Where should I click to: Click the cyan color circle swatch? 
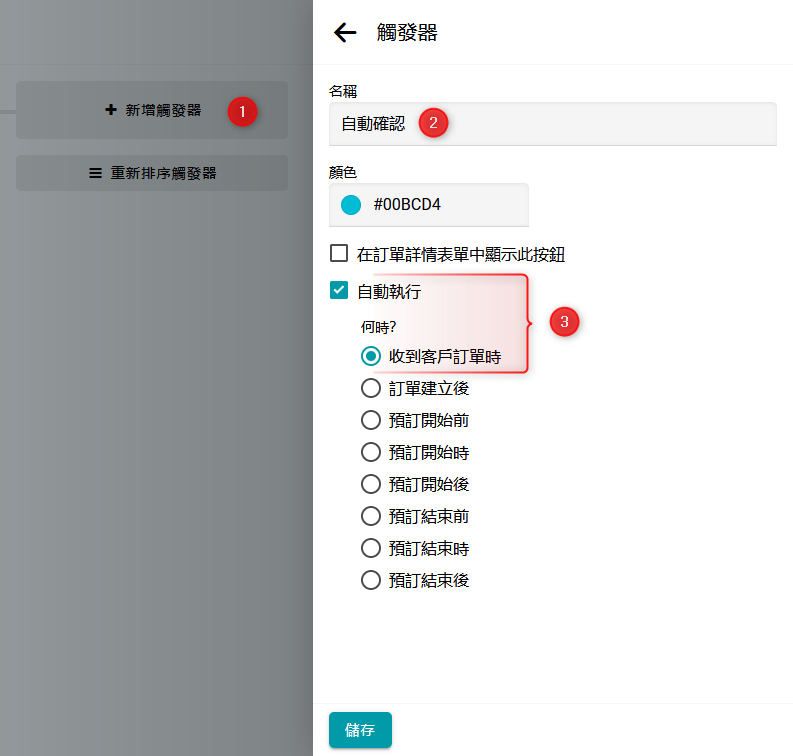[351, 205]
